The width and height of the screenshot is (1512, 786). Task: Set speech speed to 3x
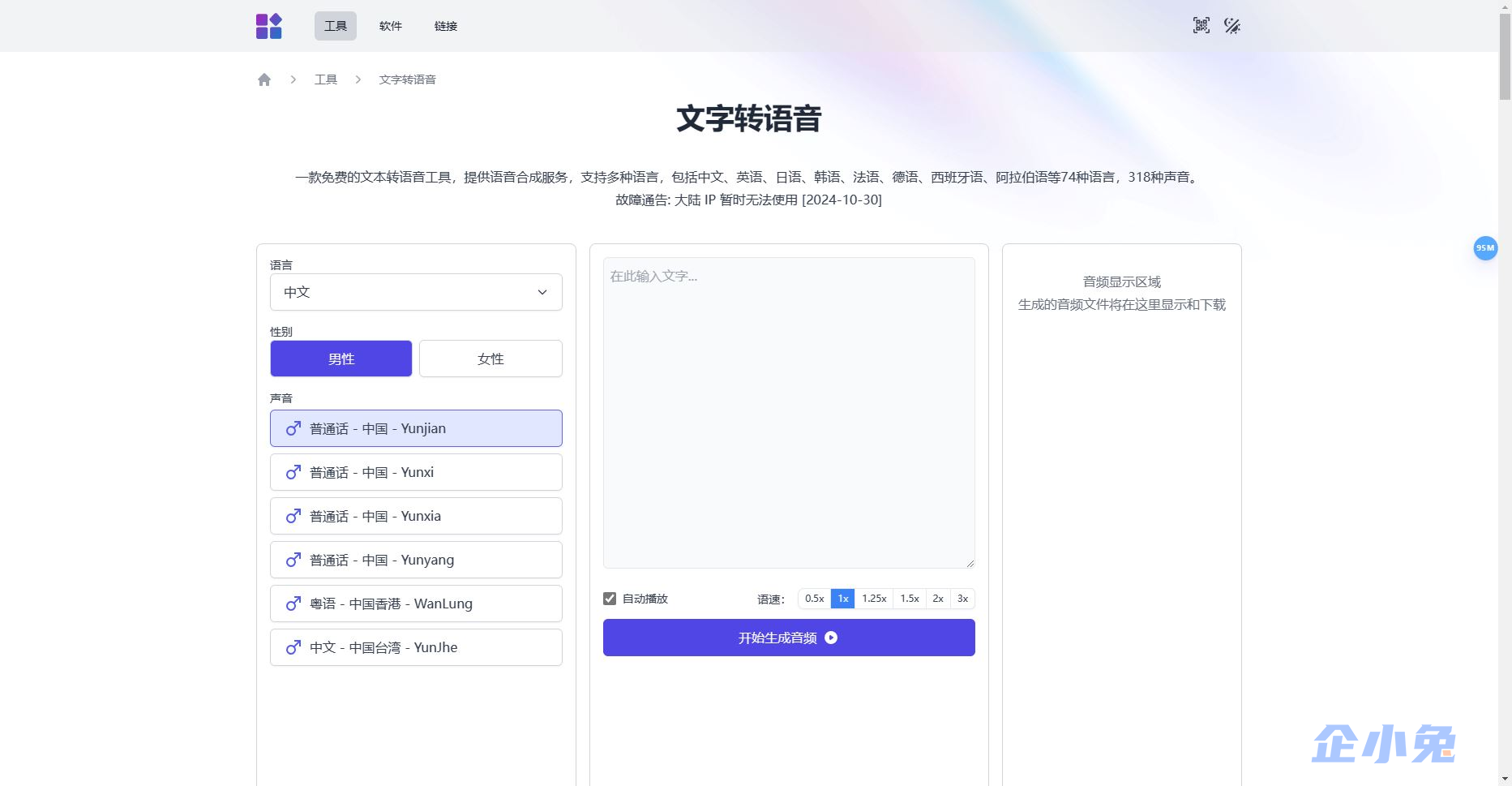[x=962, y=599]
